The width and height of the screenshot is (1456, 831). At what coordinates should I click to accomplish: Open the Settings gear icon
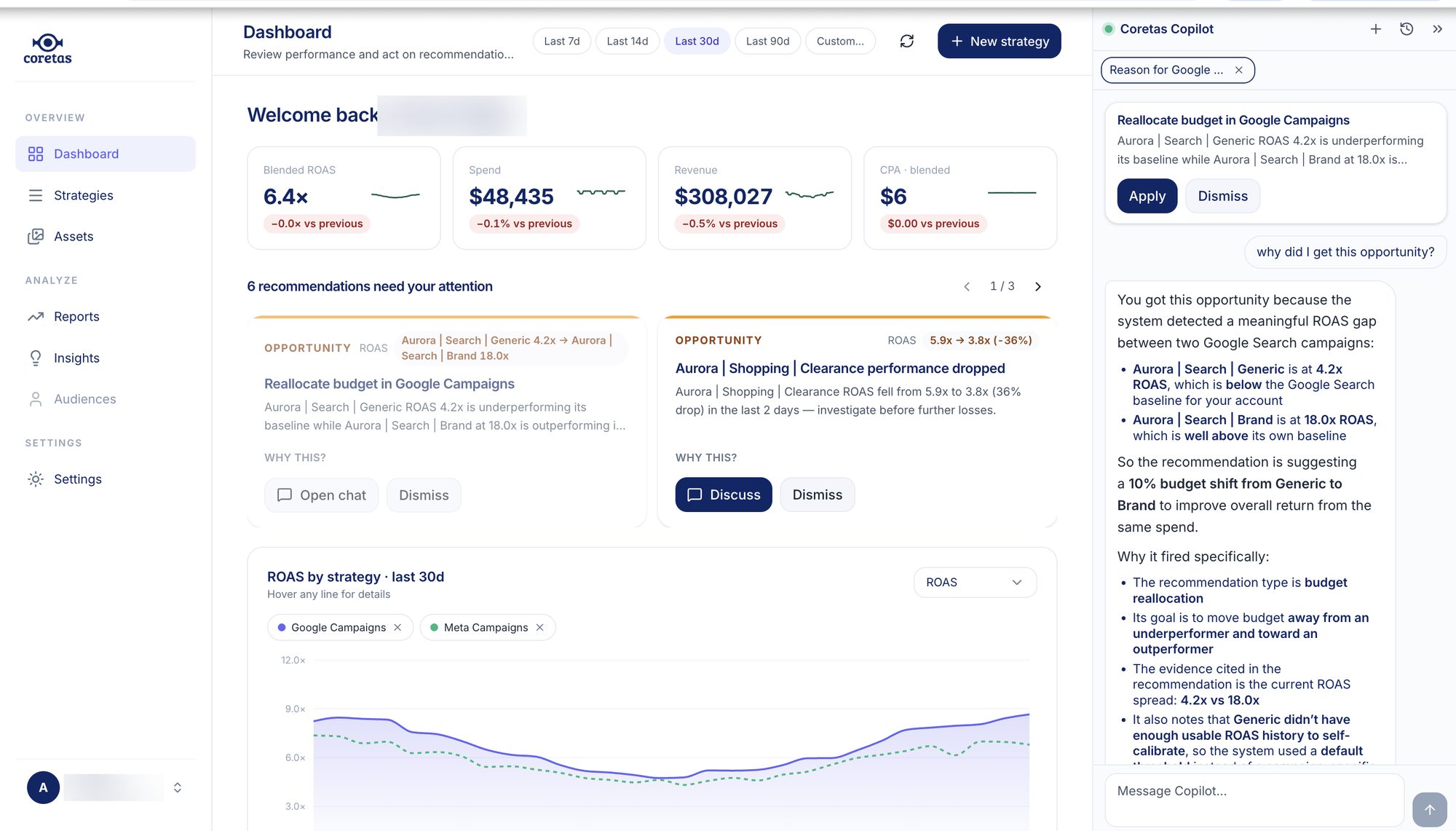click(x=36, y=478)
